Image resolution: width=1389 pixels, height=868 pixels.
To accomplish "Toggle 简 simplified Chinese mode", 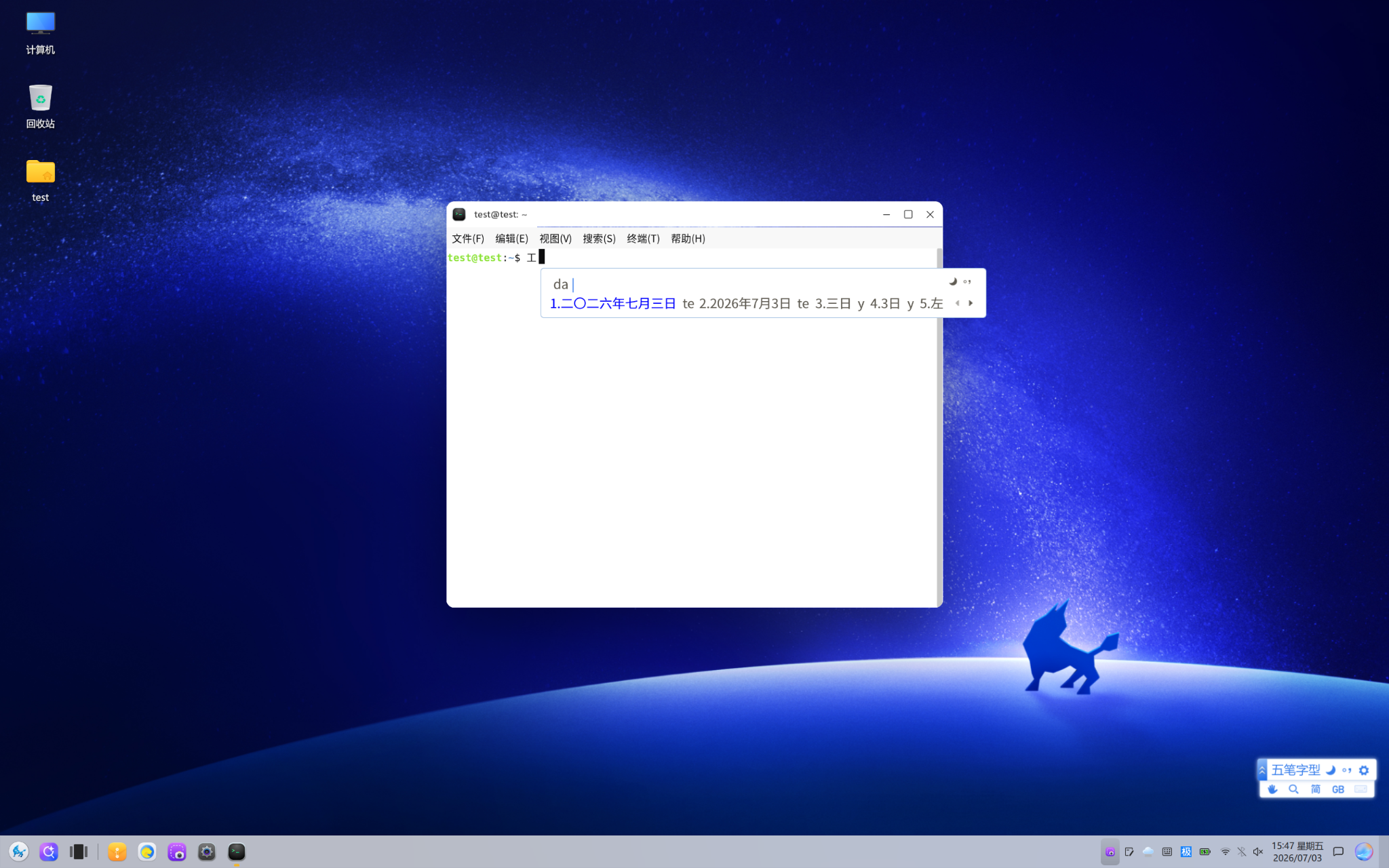I will click(1316, 789).
